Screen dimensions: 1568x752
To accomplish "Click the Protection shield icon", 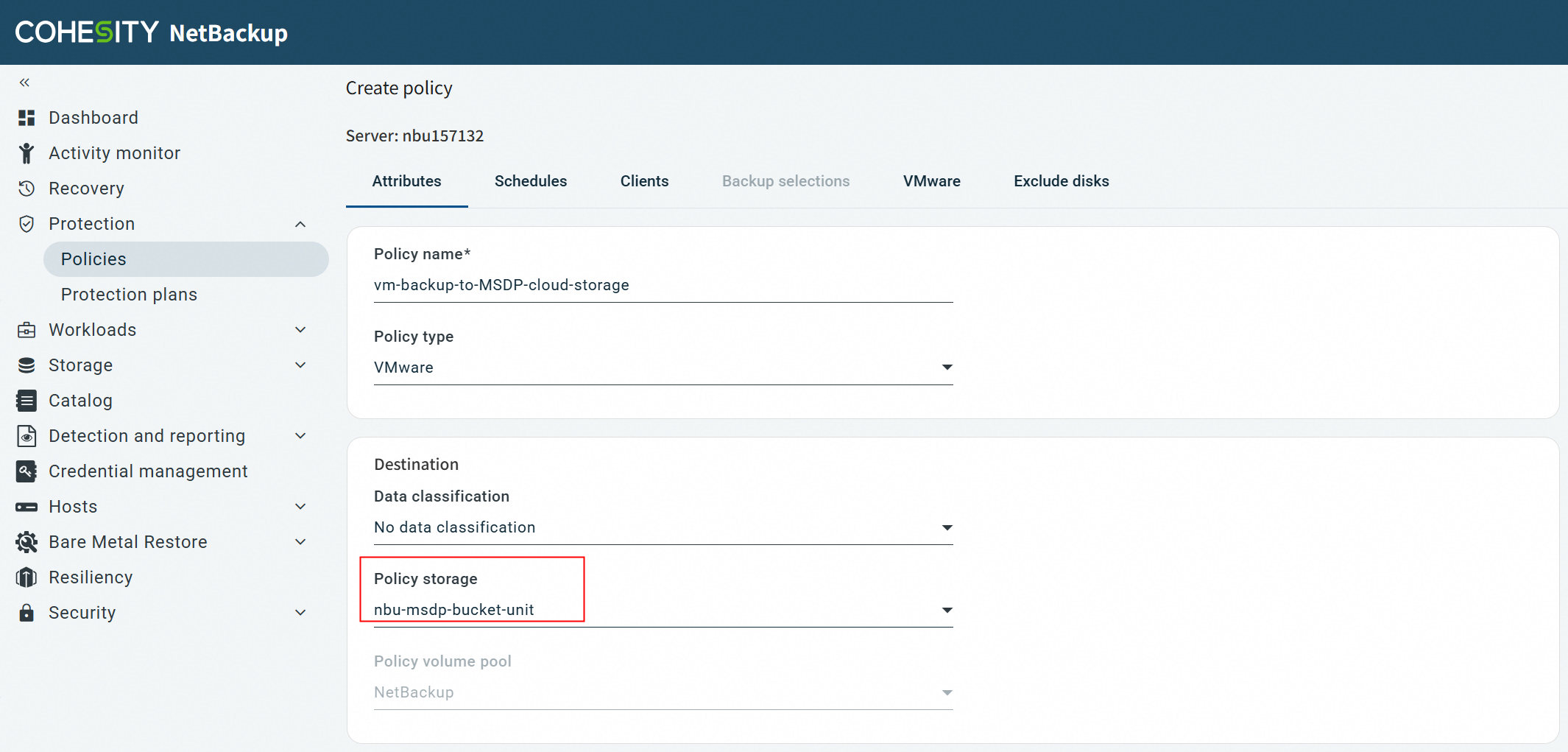I will tap(27, 224).
